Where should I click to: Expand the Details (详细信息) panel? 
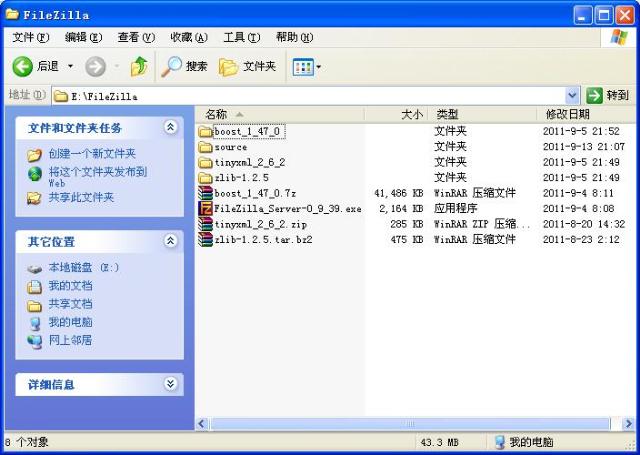coord(170,384)
